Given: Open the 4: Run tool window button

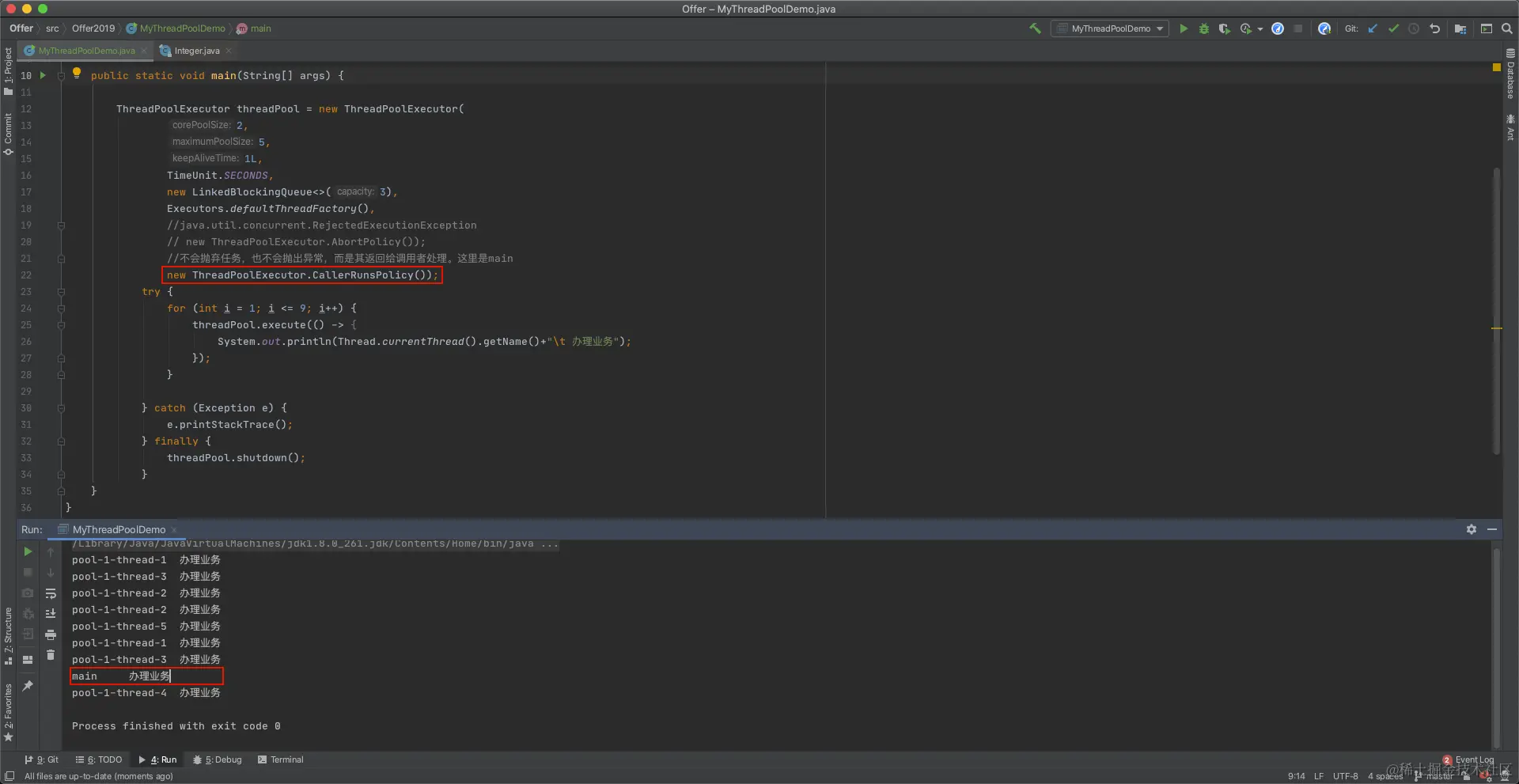Looking at the screenshot, I should 158,759.
